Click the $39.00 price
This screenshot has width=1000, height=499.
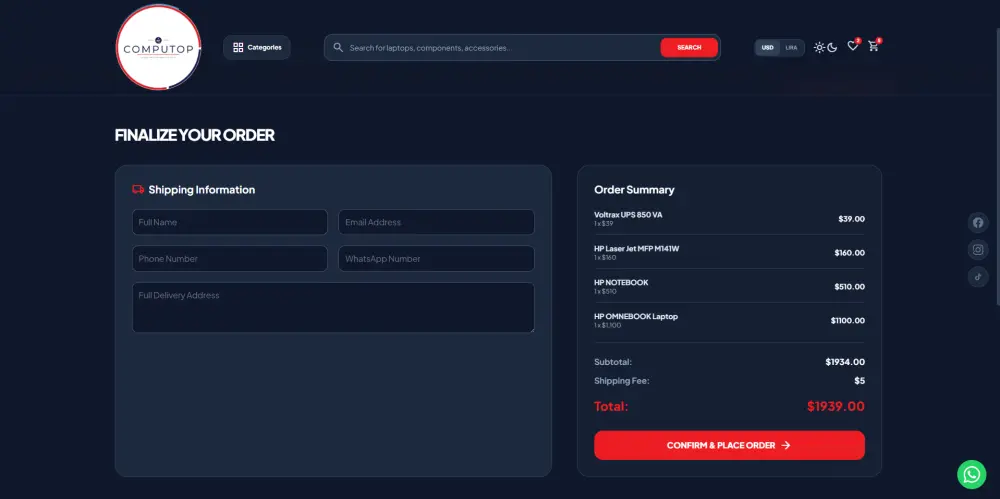[851, 219]
